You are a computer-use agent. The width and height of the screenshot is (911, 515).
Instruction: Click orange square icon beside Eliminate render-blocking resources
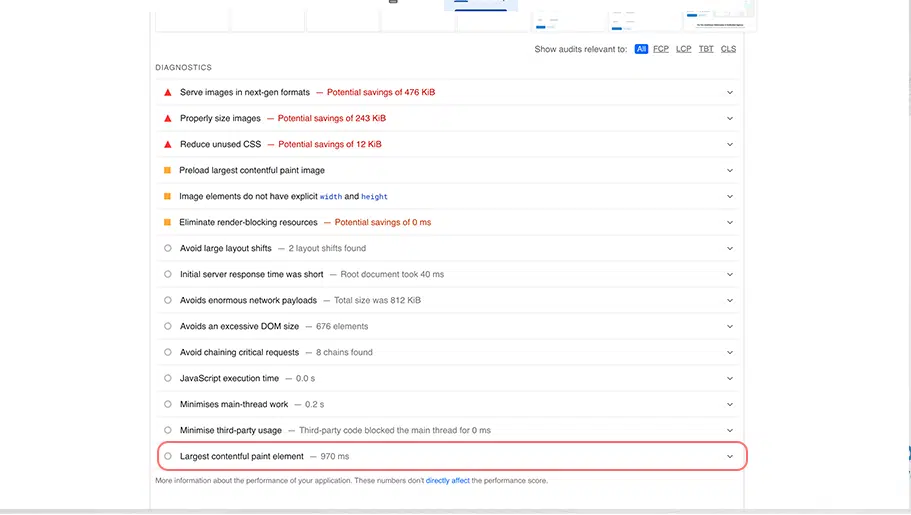click(x=167, y=222)
